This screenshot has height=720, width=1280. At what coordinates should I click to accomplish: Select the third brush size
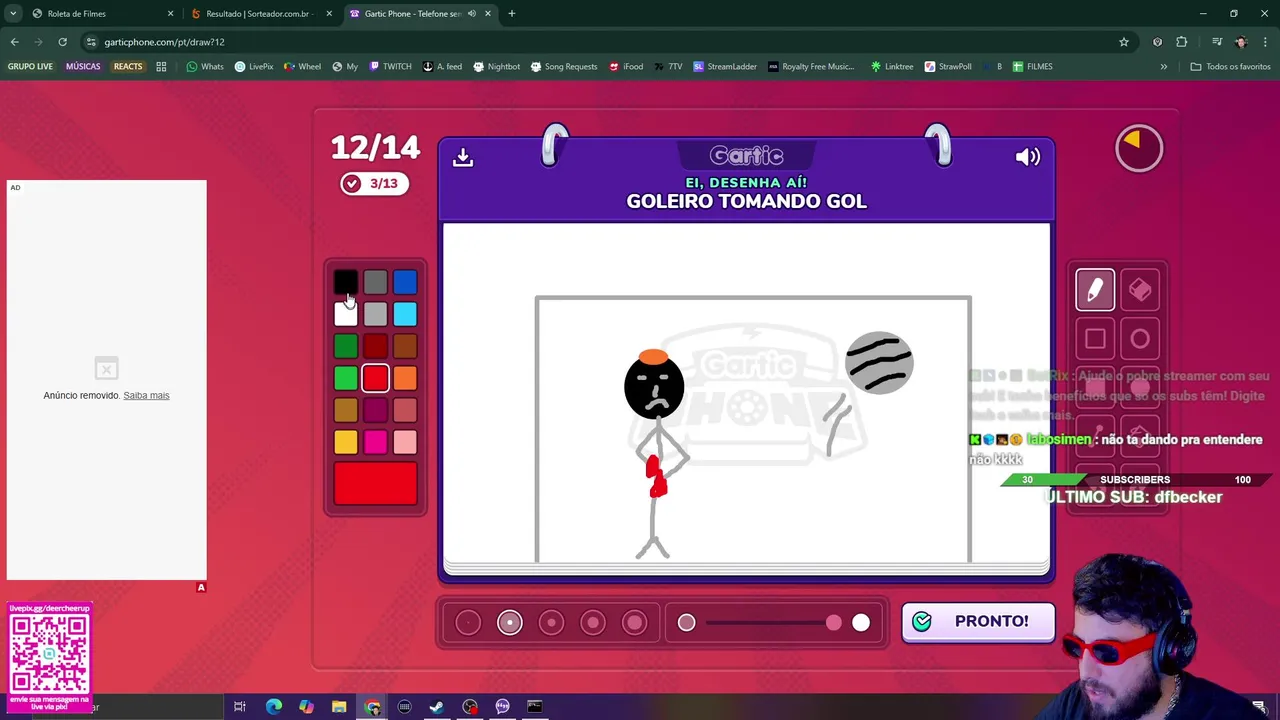(551, 623)
